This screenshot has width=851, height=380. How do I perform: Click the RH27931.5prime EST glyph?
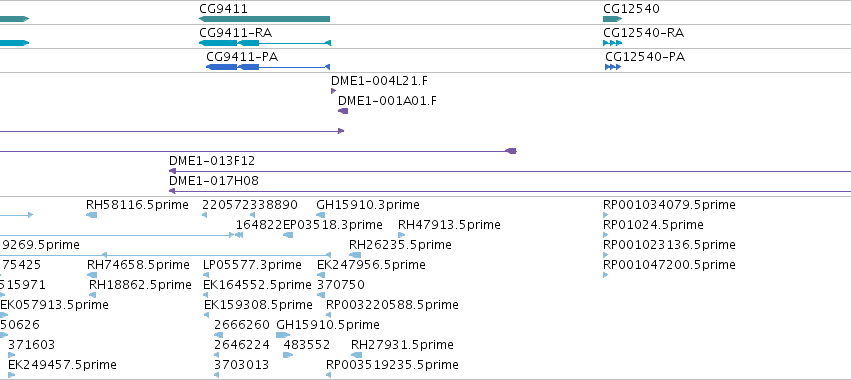pos(357,355)
